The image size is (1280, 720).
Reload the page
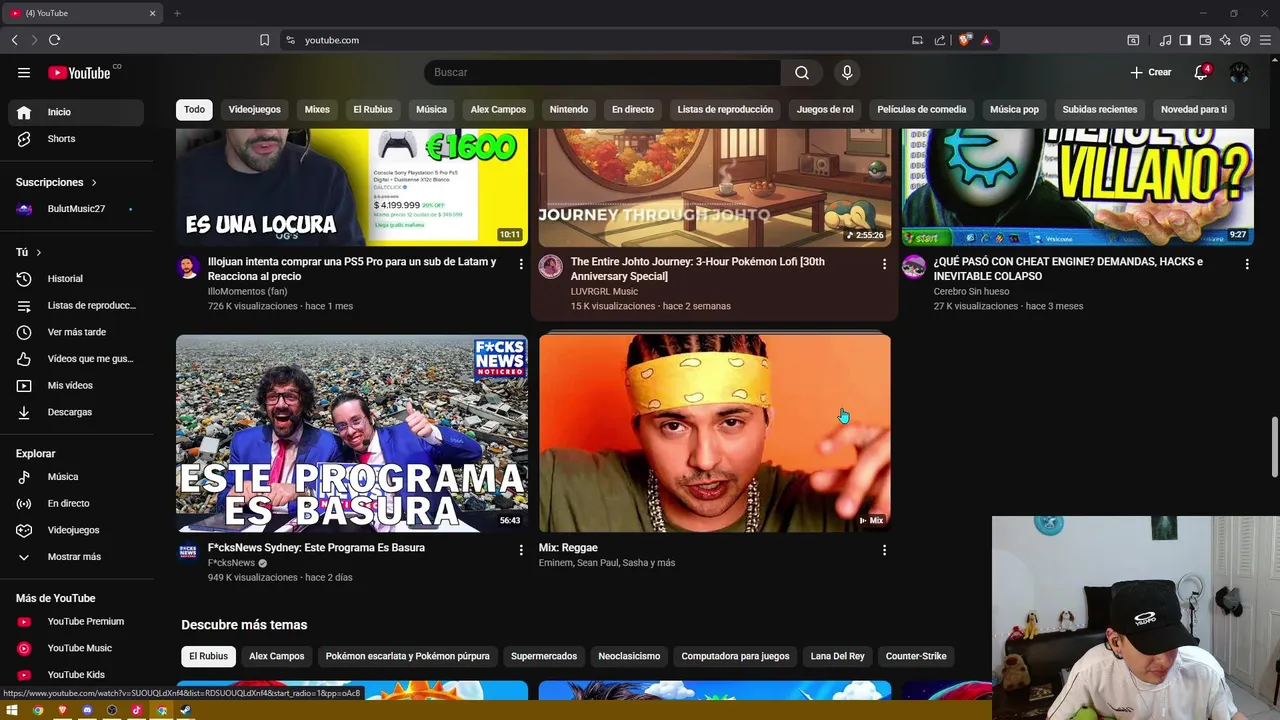(x=54, y=40)
